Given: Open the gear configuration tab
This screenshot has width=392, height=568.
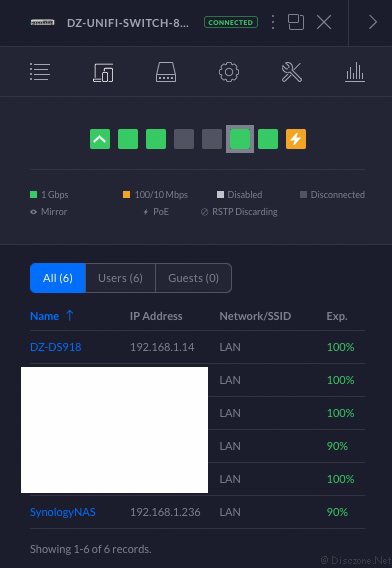Looking at the screenshot, I should coord(229,72).
